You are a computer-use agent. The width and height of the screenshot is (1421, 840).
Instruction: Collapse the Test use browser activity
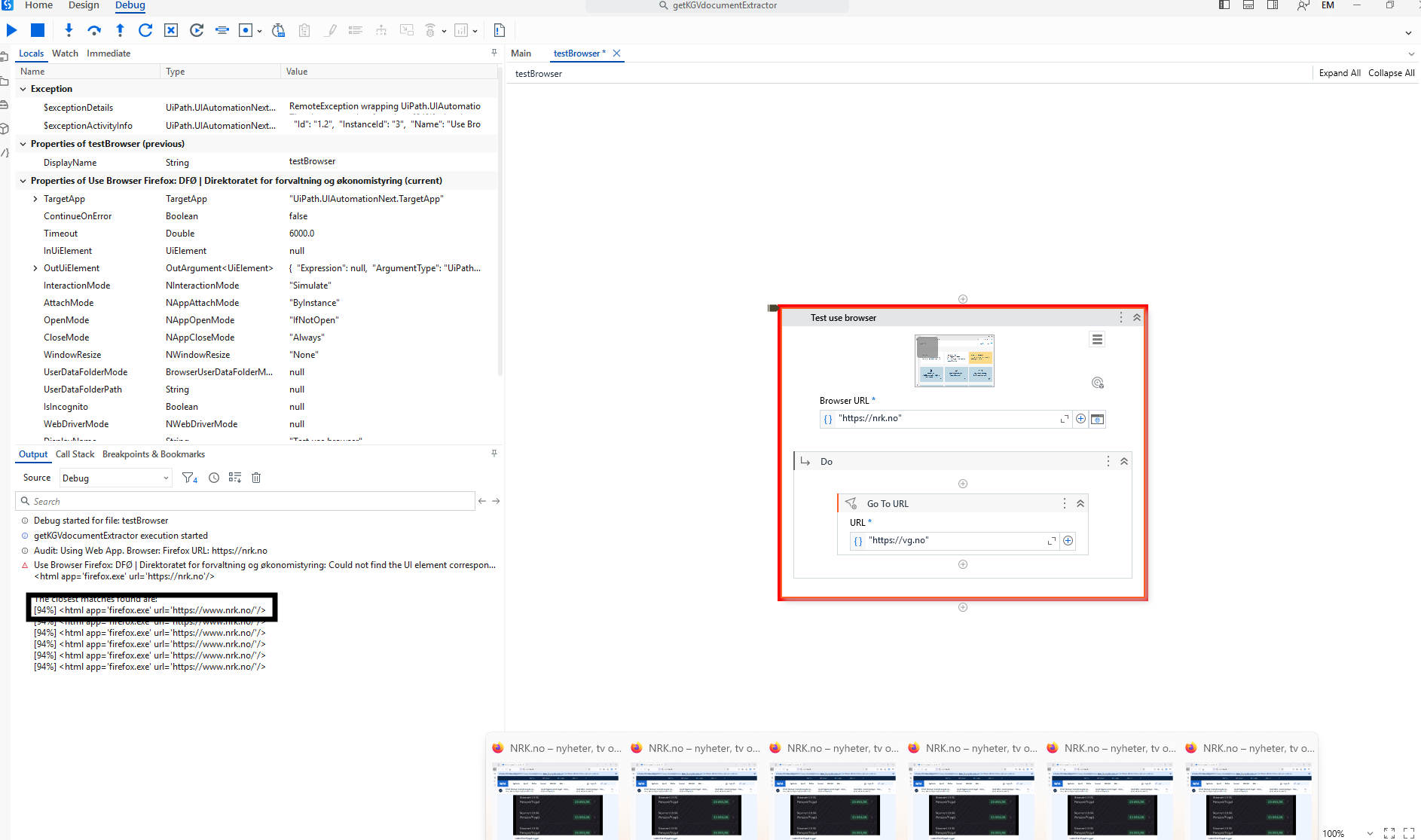click(1137, 318)
